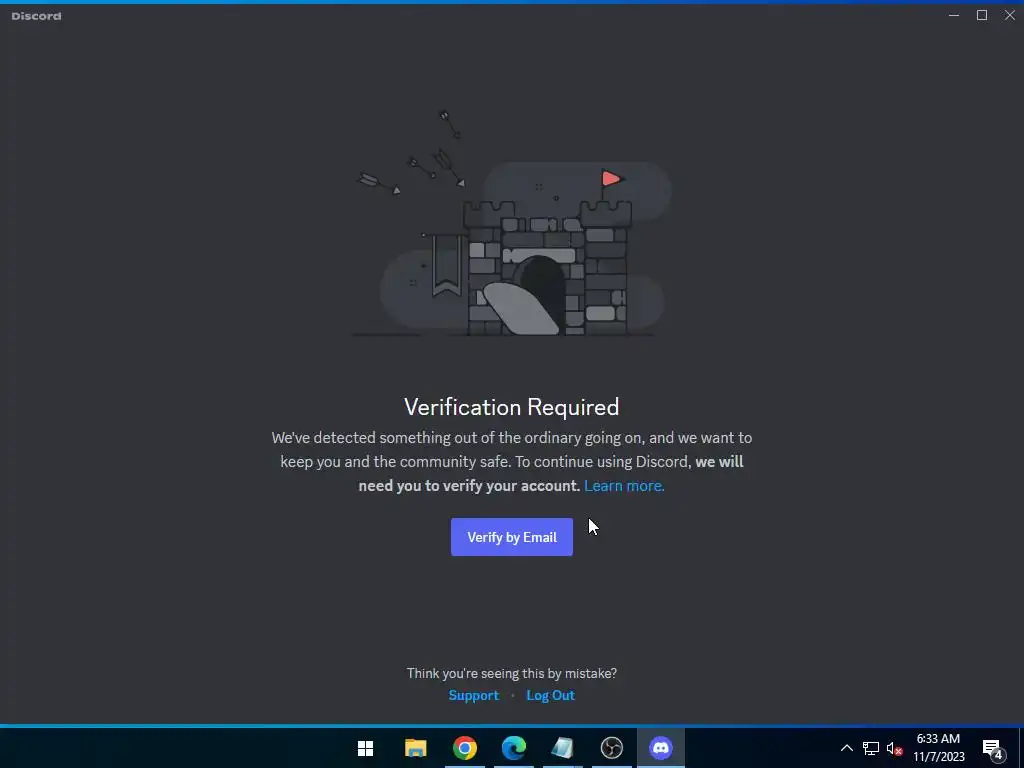Click the Log Out link
The image size is (1024, 768).
[x=551, y=696]
